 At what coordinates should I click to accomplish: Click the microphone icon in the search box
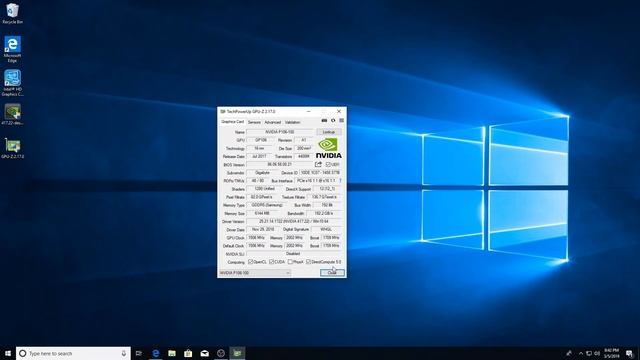pos(124,353)
